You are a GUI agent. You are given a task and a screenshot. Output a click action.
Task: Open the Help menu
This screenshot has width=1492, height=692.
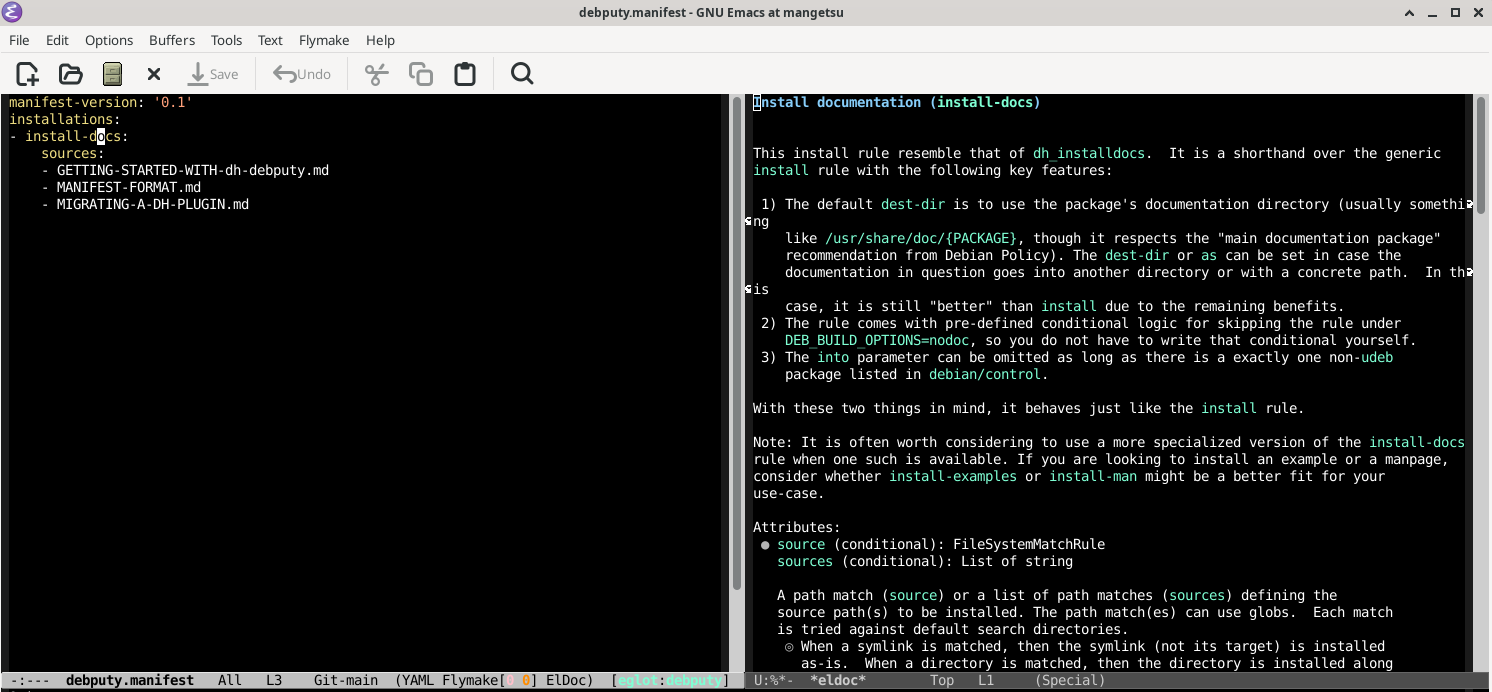pos(380,40)
